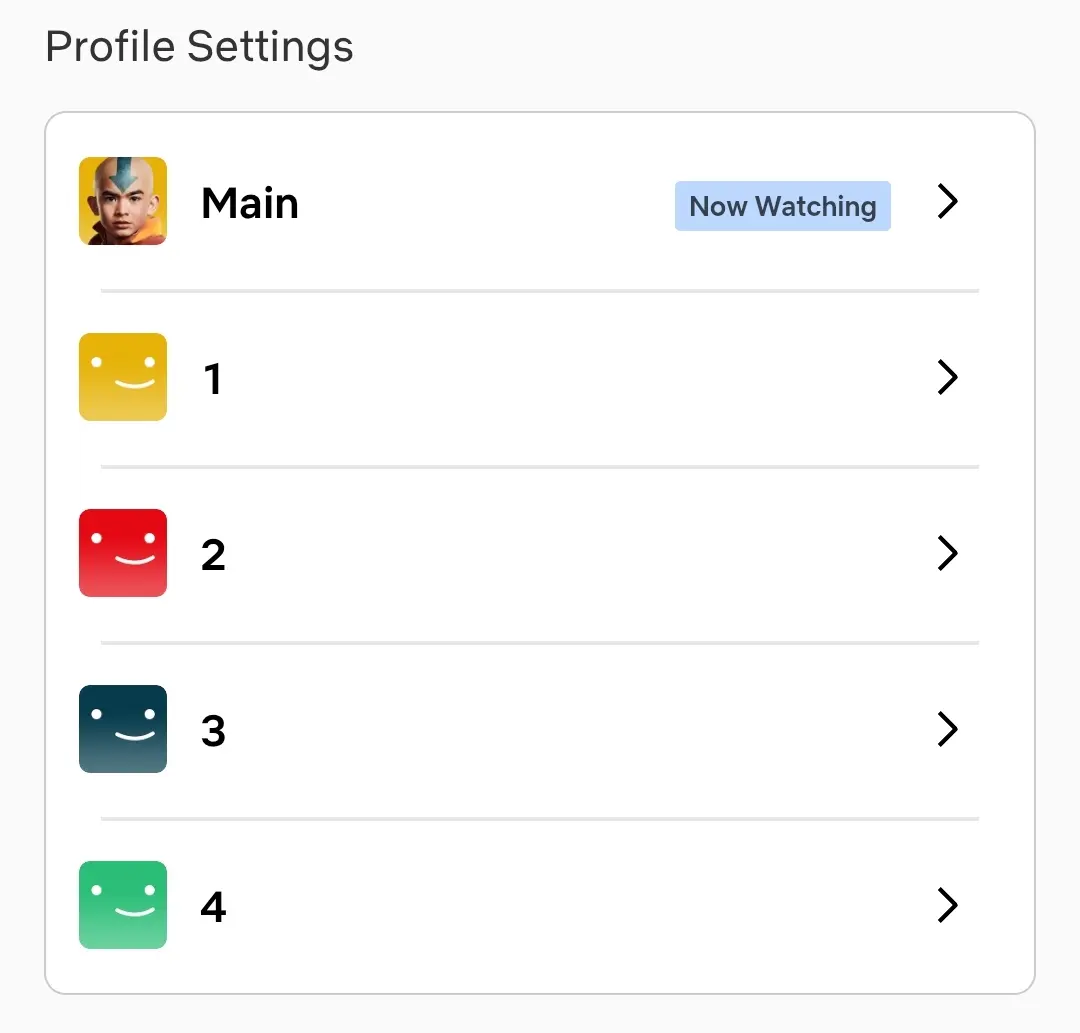The width and height of the screenshot is (1080, 1033).
Task: Open profile 3 using its right arrow
Action: pos(948,729)
